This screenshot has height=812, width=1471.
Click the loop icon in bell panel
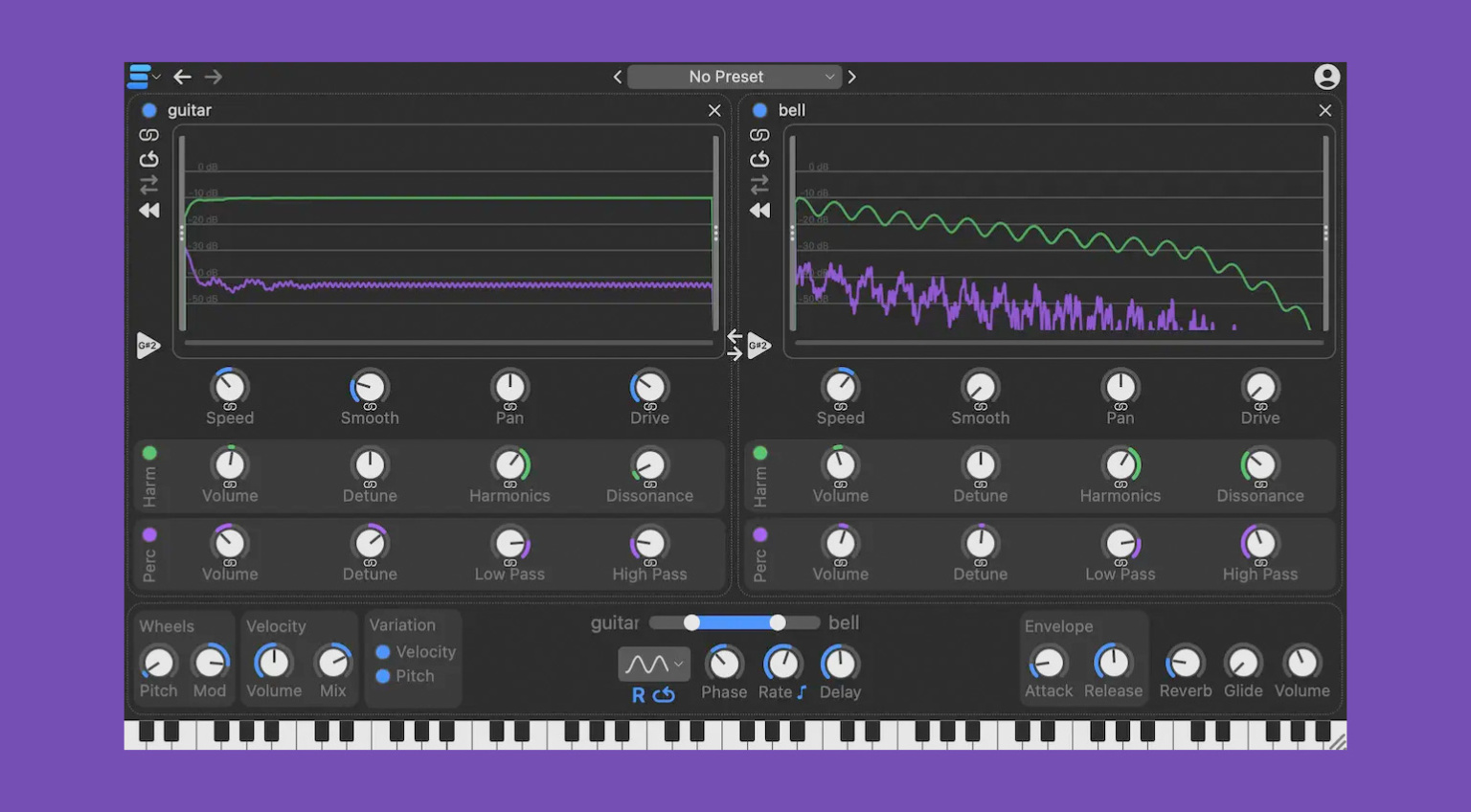pyautogui.click(x=759, y=159)
